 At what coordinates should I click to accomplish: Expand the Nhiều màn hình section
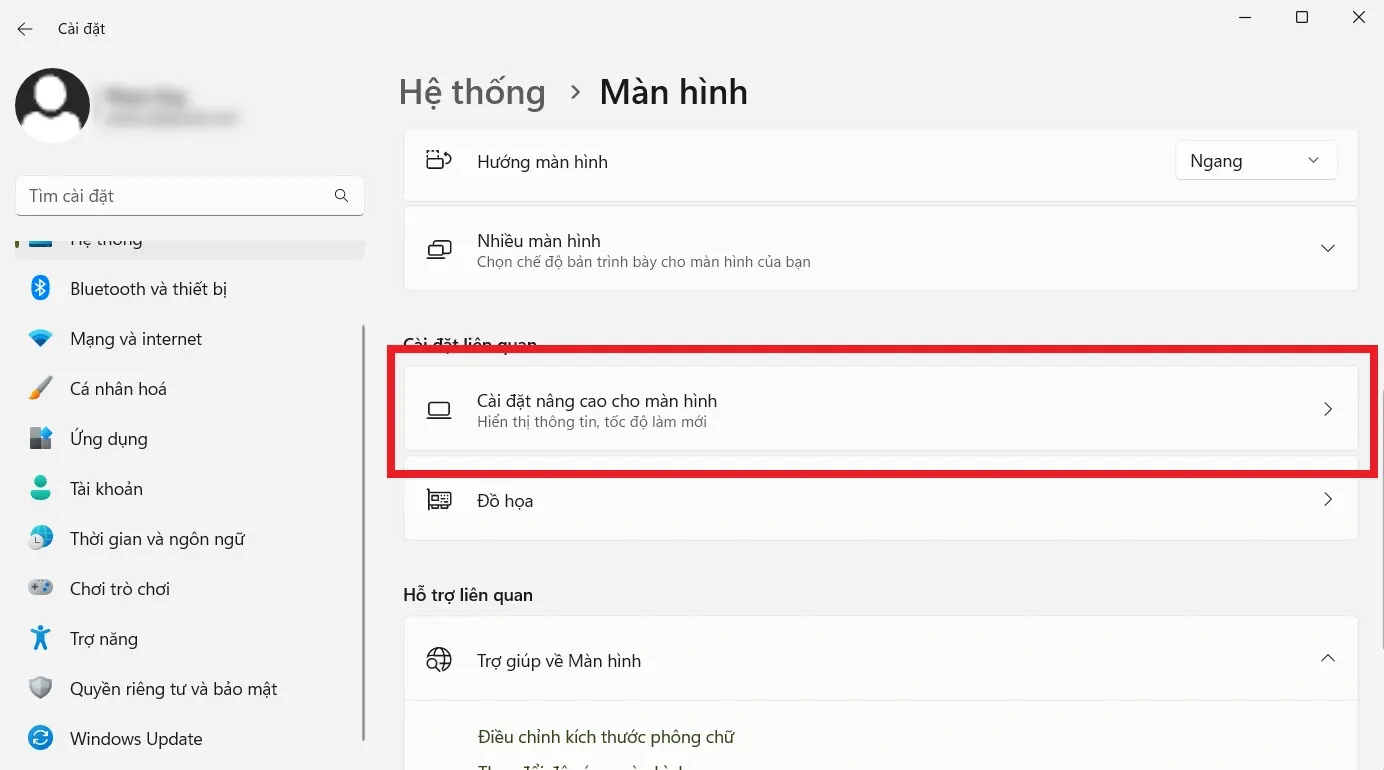(x=1327, y=249)
